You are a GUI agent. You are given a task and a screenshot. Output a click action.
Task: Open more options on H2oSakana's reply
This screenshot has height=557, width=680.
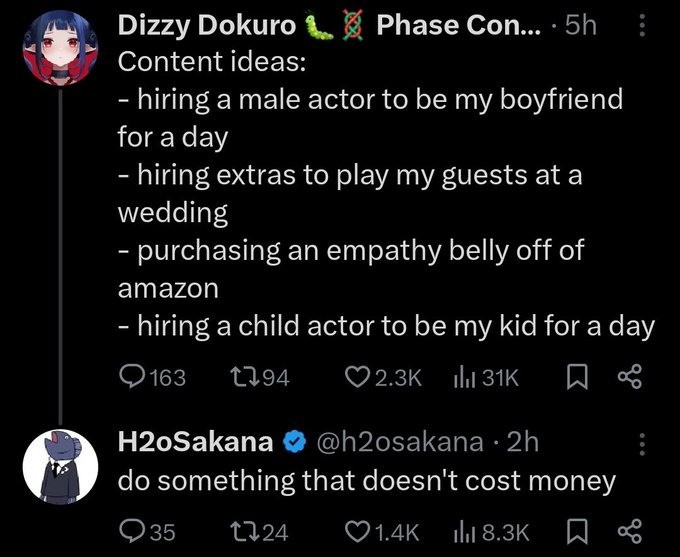[641, 442]
